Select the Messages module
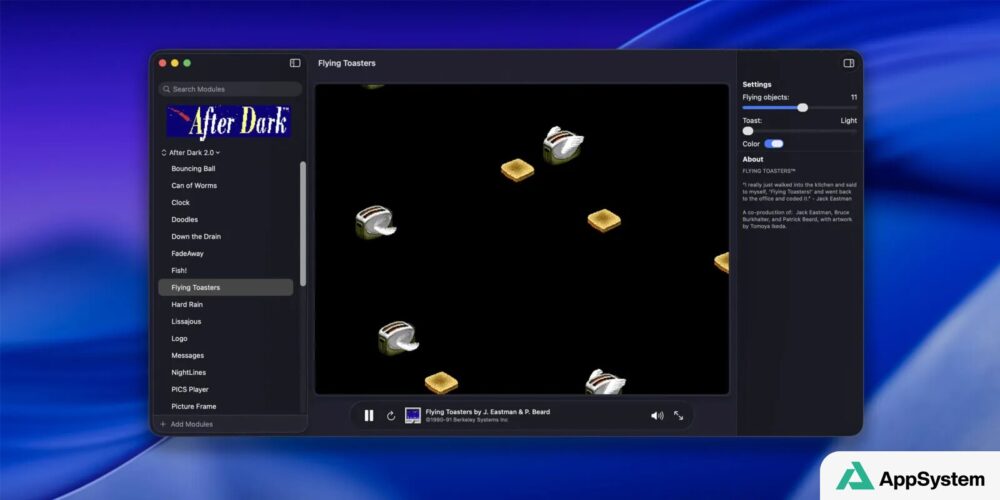Image resolution: width=1000 pixels, height=500 pixels. tap(226, 356)
